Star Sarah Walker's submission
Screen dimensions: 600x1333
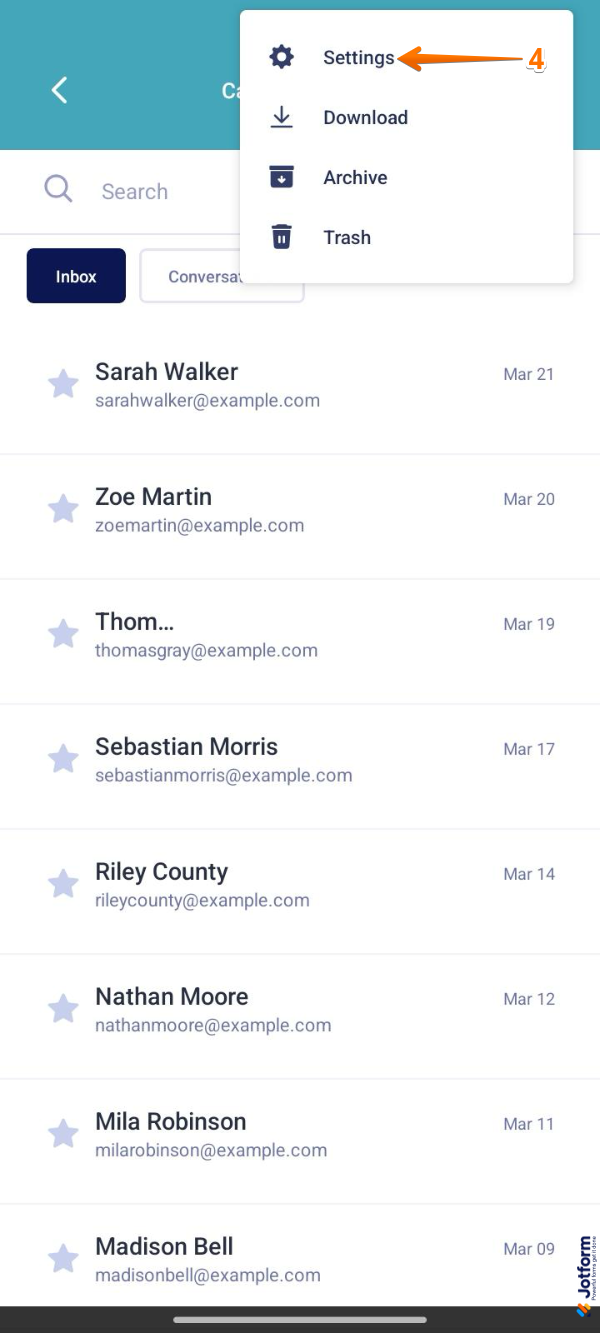coord(64,383)
